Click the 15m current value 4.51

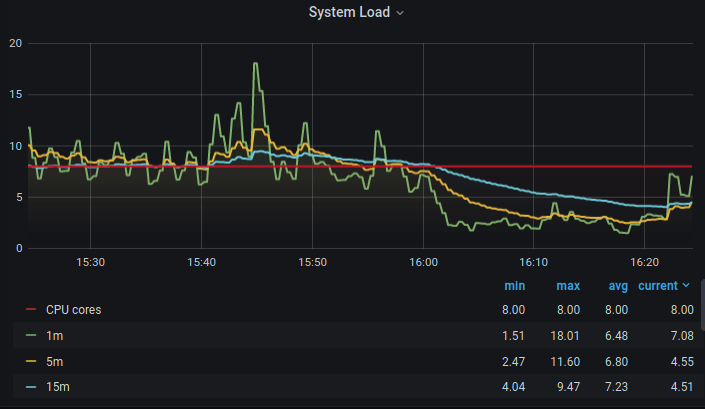[678, 386]
